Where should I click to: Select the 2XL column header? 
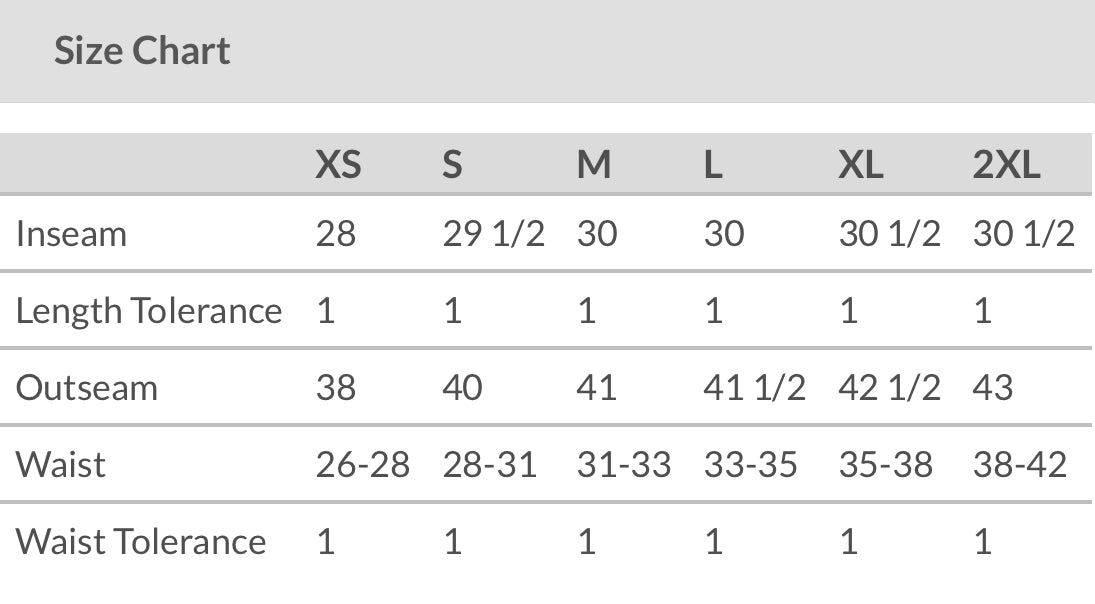pos(1006,164)
